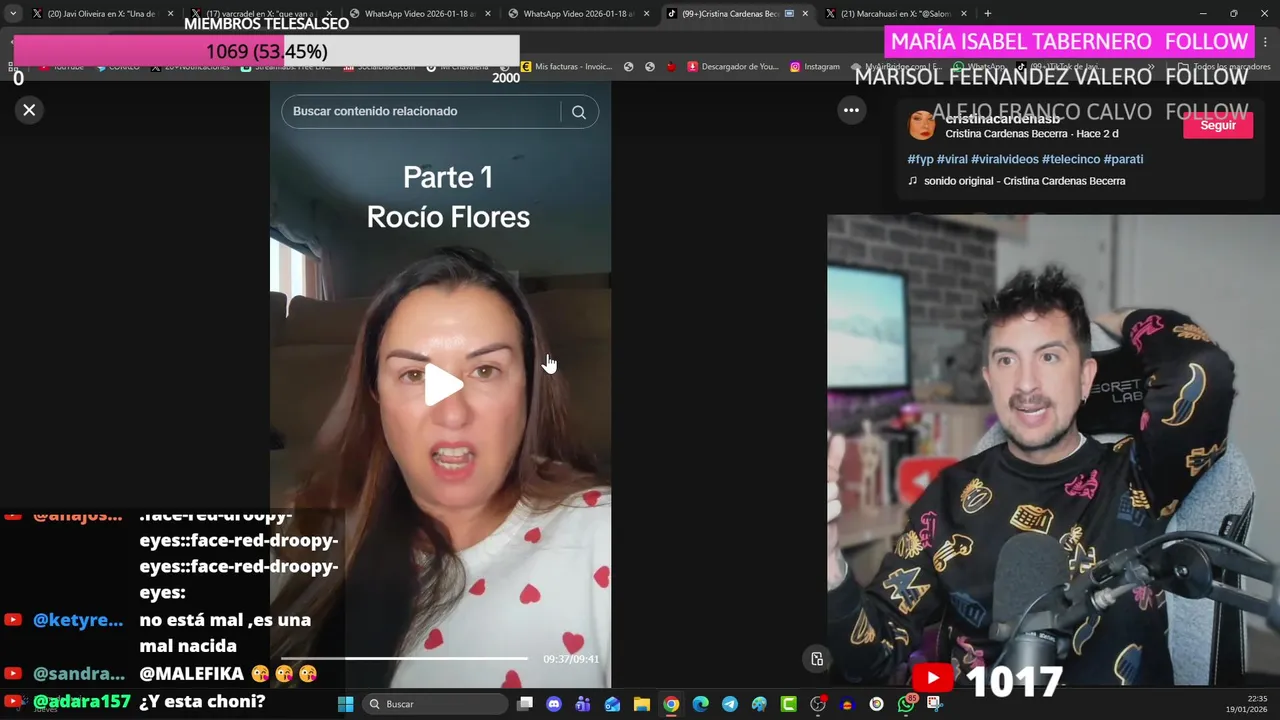The height and width of the screenshot is (720, 1280).
Task: Open the Instagram bookmark
Action: coord(815,67)
